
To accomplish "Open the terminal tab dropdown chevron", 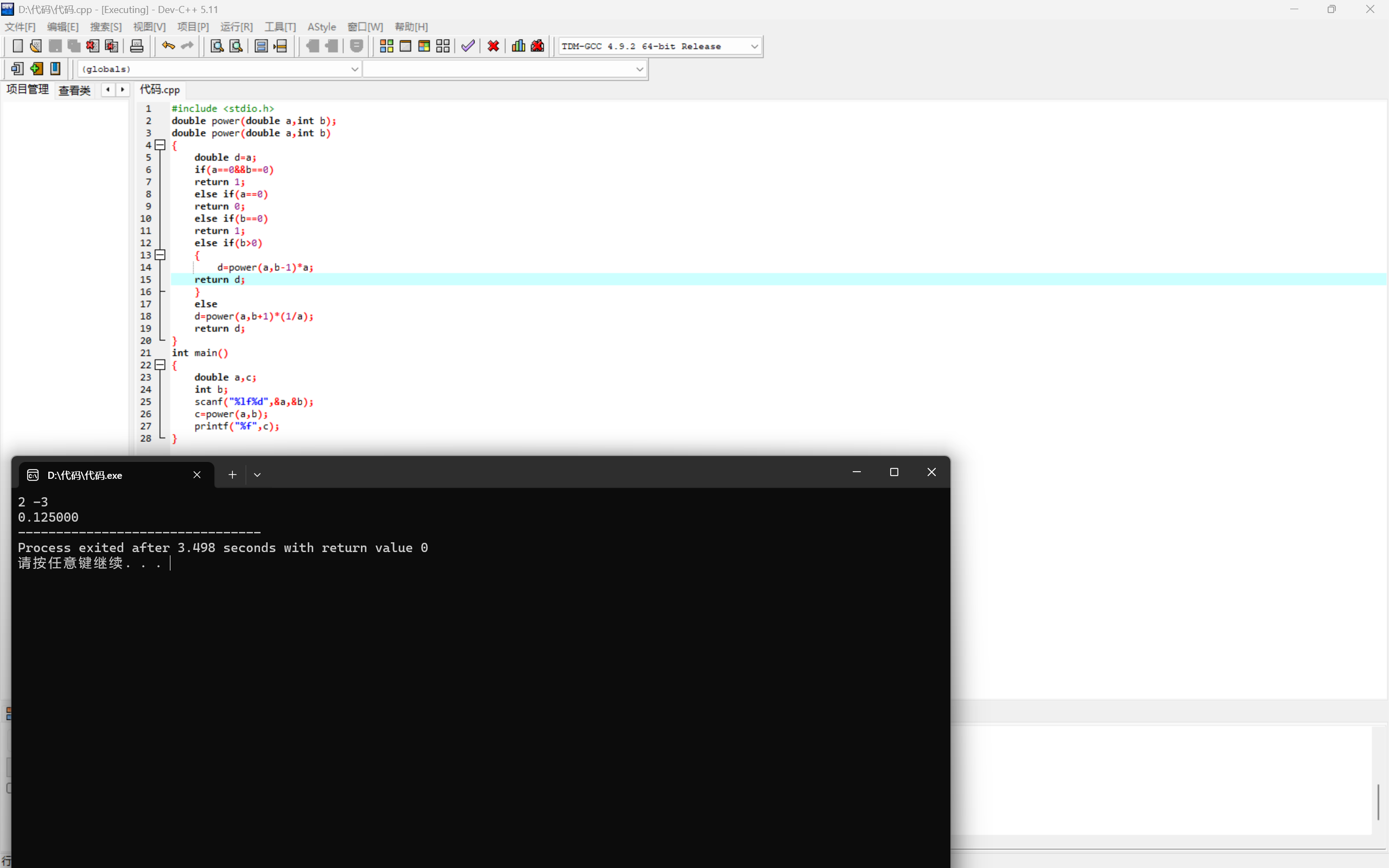I will (x=257, y=475).
